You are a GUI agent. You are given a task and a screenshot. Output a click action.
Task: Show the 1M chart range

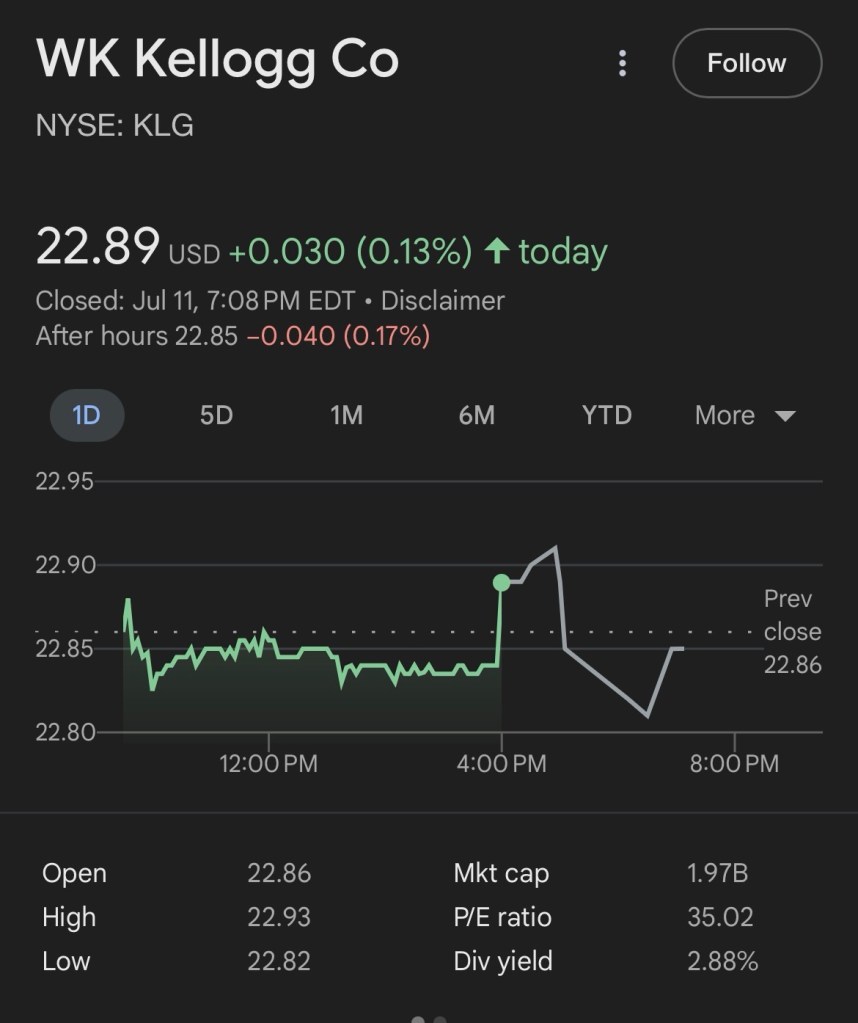coord(346,415)
